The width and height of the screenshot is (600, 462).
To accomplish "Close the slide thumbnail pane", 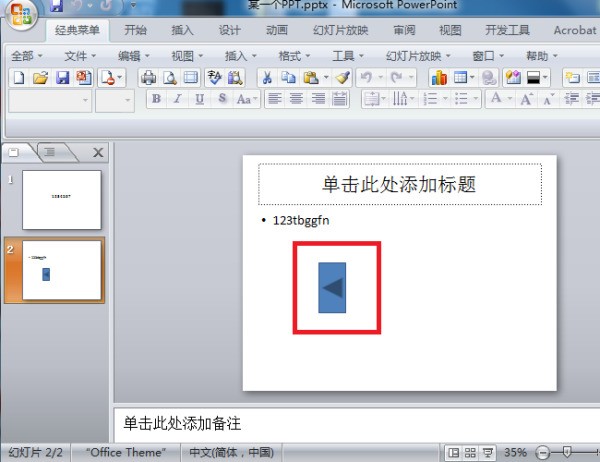I will coord(98,152).
